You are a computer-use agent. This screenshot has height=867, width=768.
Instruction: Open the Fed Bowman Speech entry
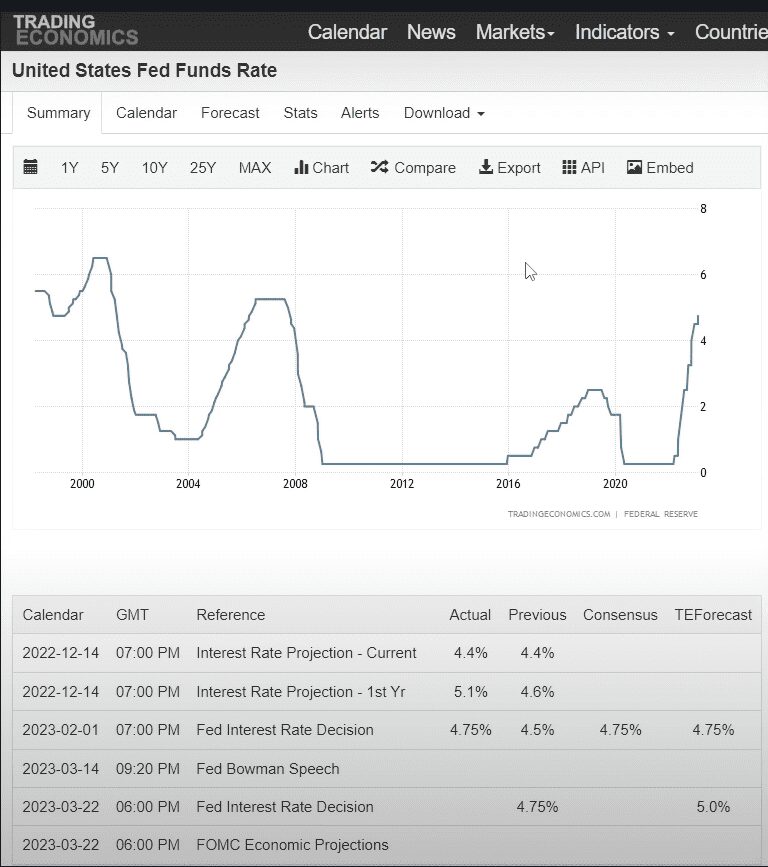click(267, 769)
